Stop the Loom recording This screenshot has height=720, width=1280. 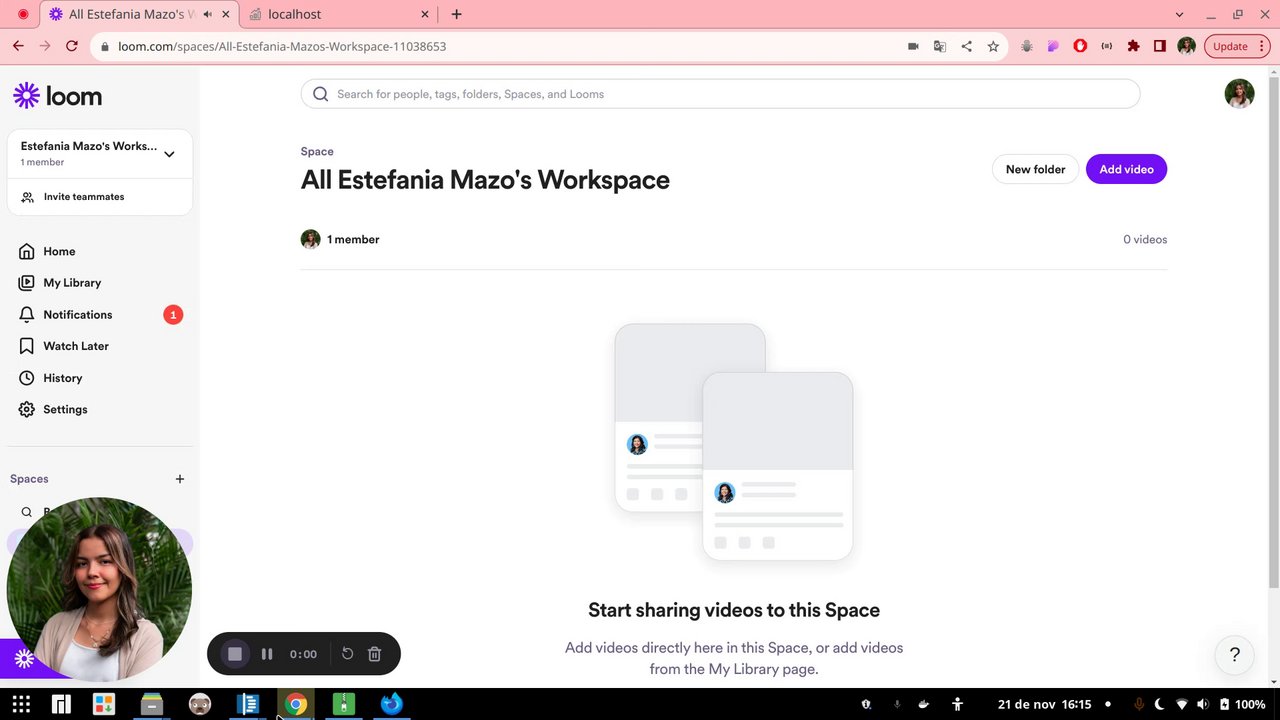click(235, 654)
